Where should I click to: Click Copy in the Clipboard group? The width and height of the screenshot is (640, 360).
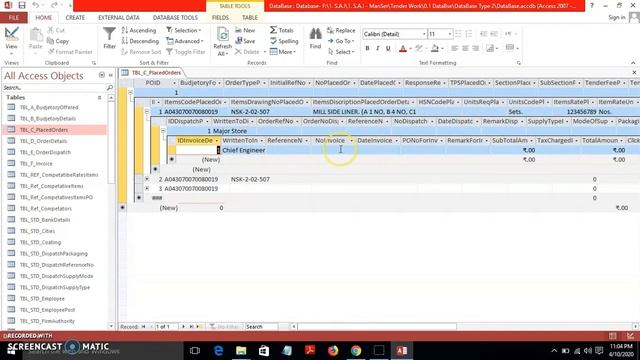click(58, 41)
